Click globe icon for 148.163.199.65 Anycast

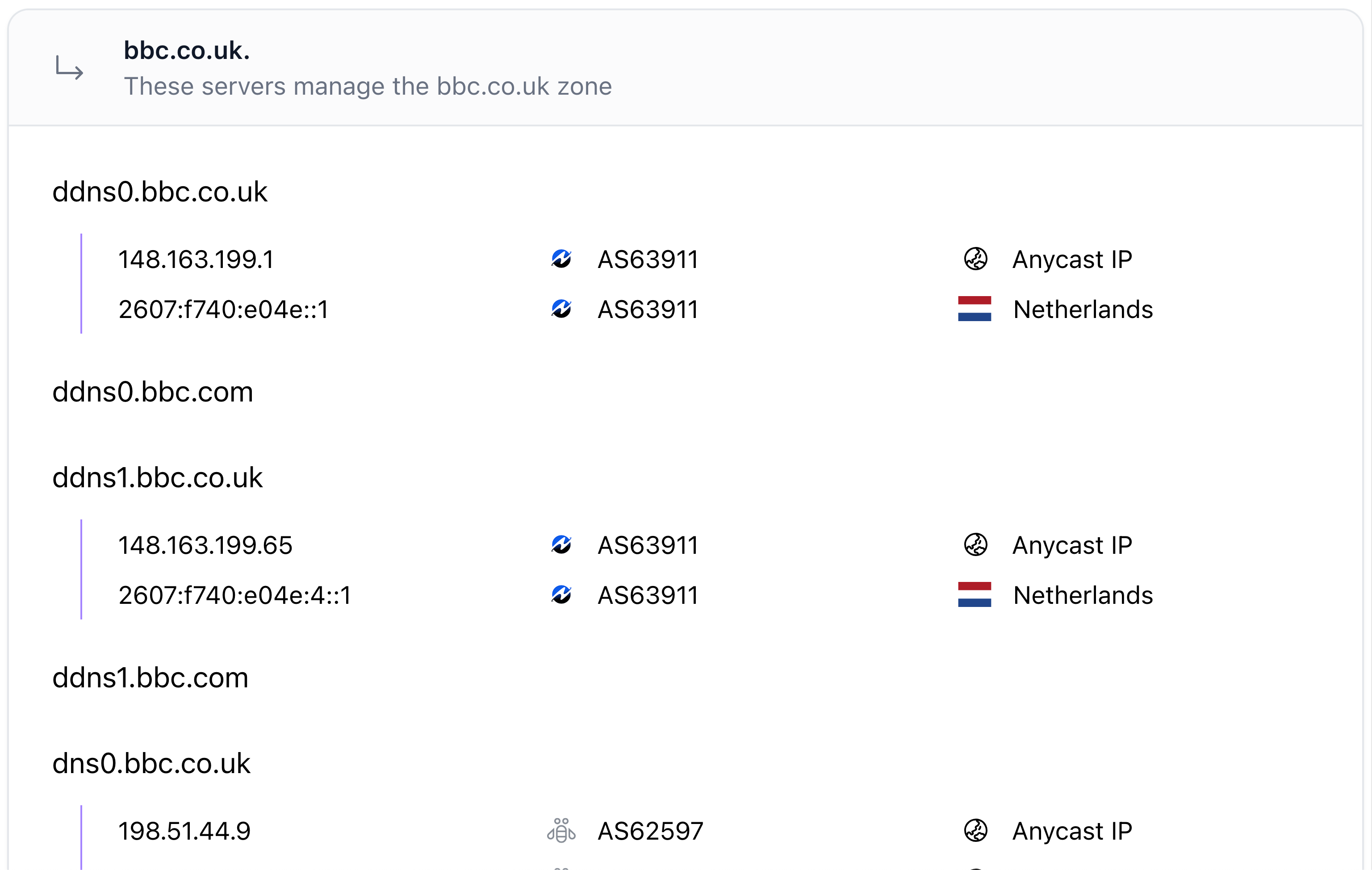tap(975, 545)
